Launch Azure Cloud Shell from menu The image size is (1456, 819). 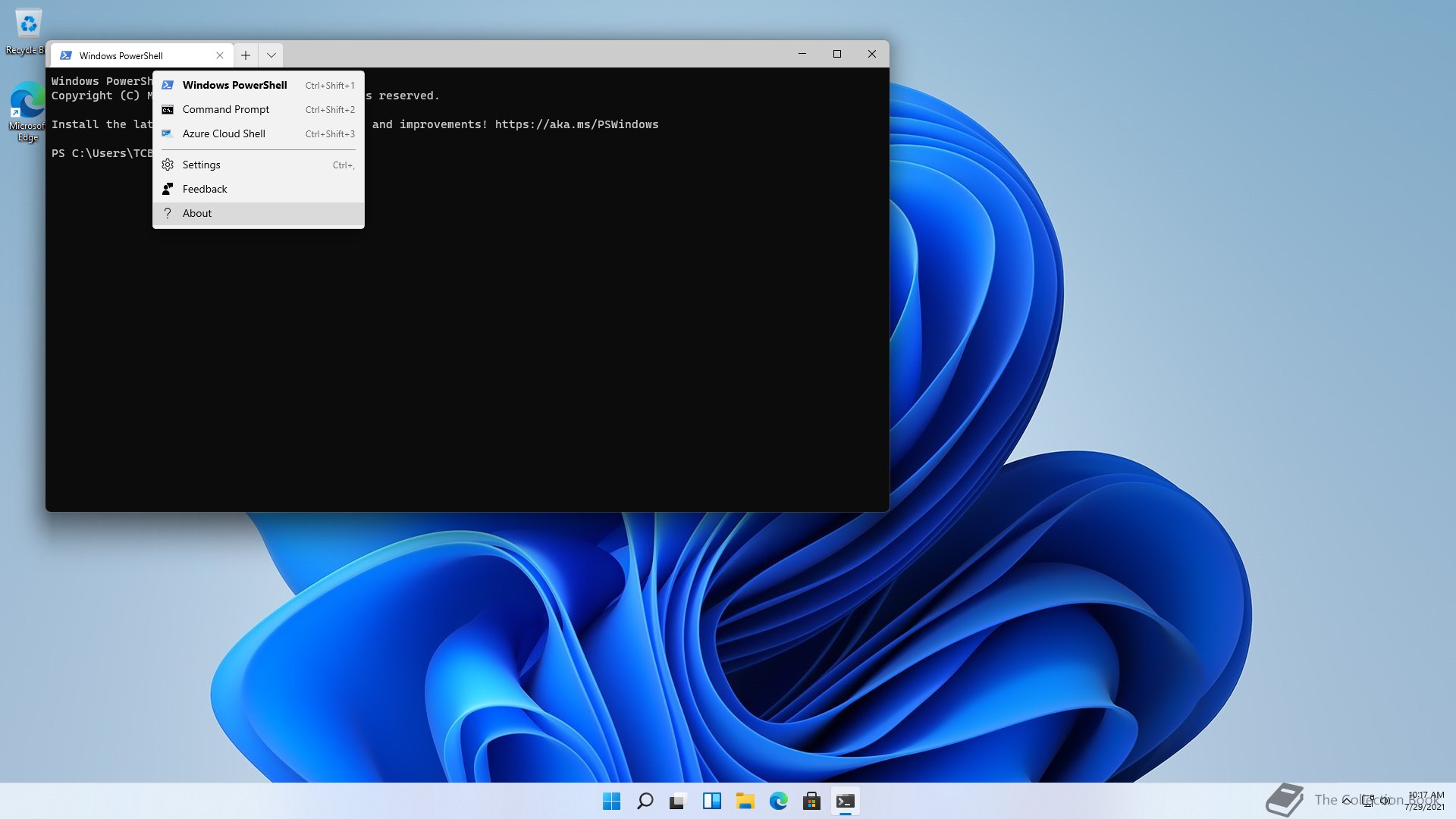click(x=258, y=133)
